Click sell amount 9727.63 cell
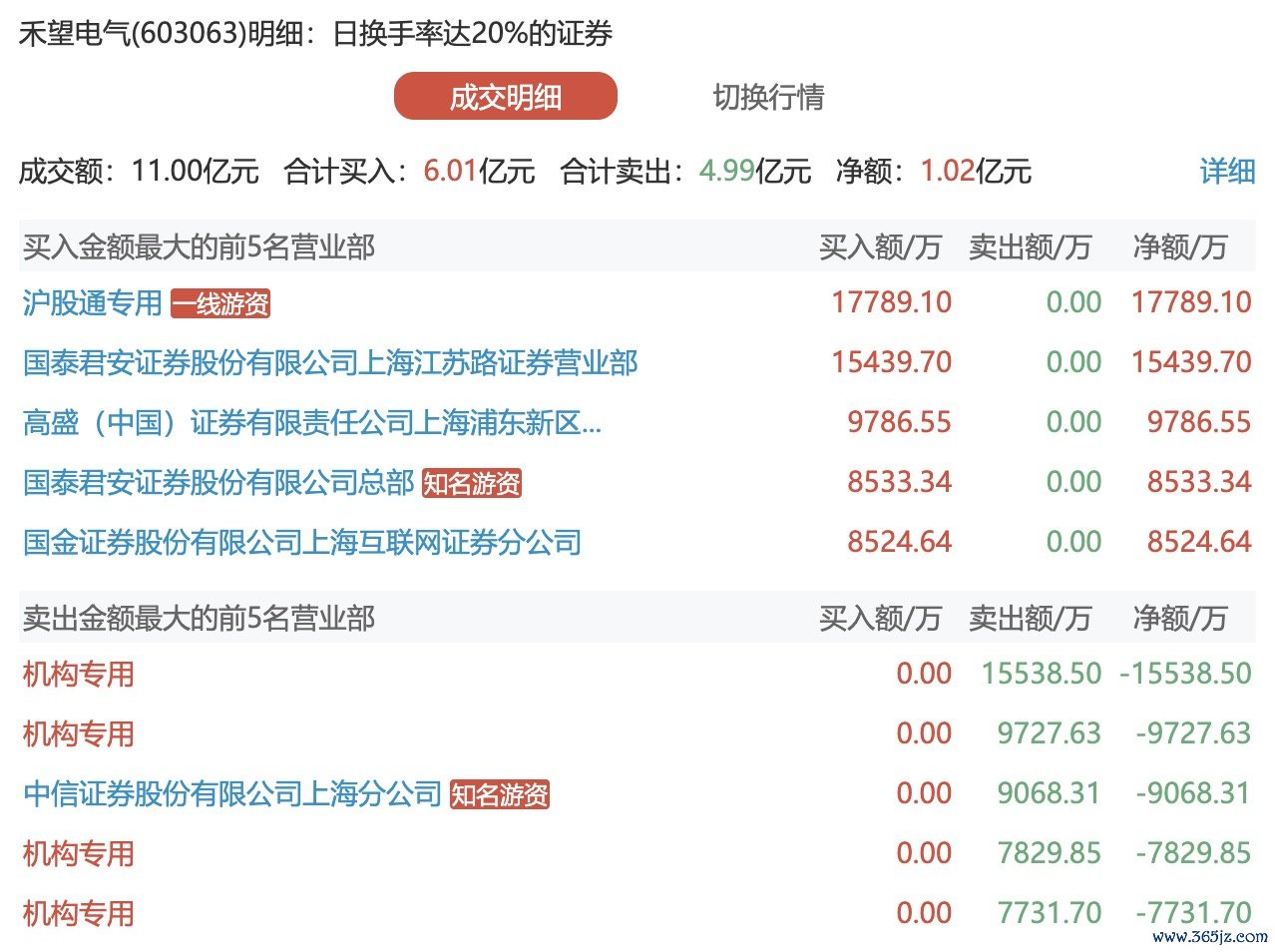 coord(1050,733)
